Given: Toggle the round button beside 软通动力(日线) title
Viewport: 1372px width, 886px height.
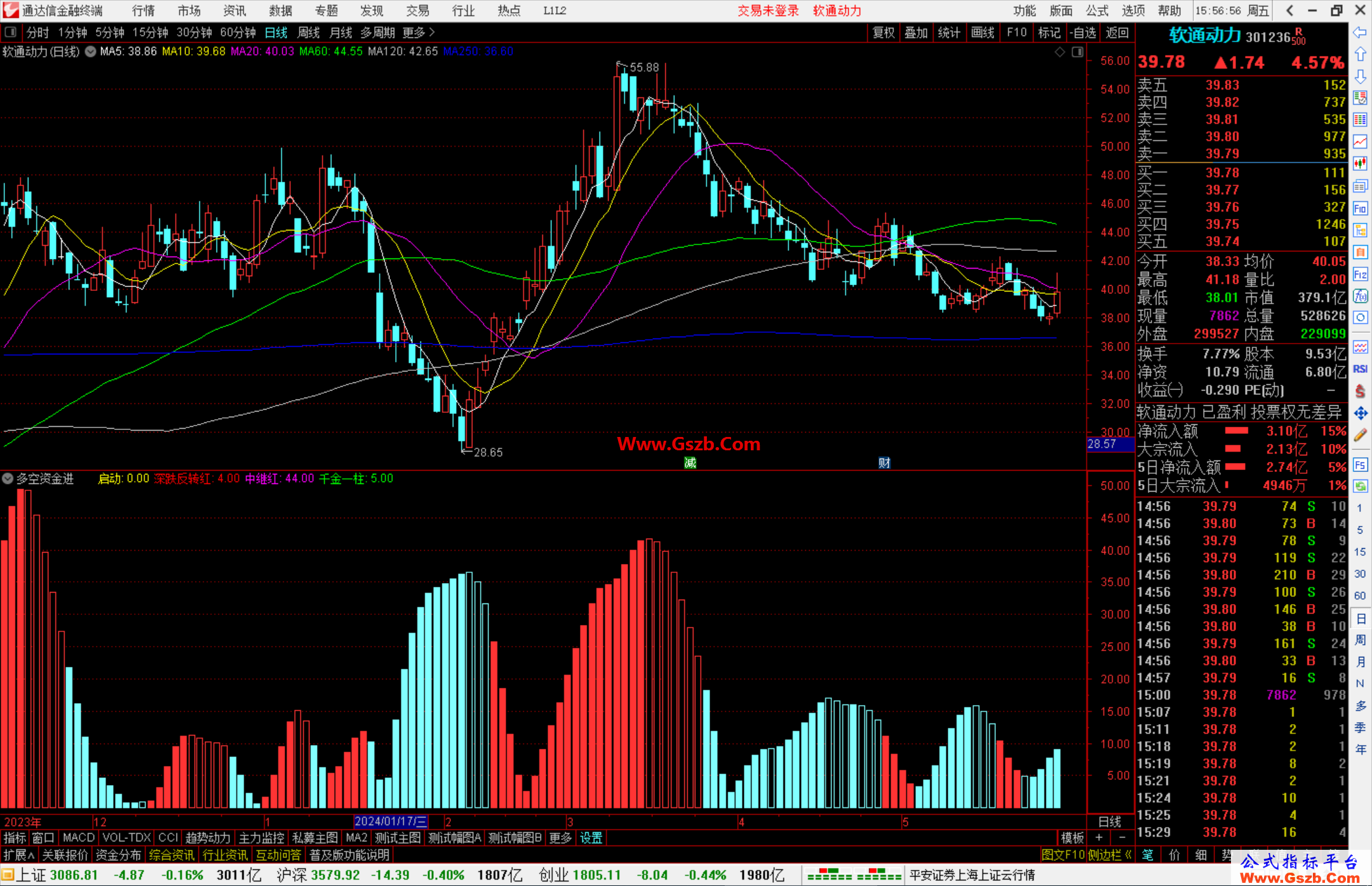Looking at the screenshot, I should (x=90, y=51).
